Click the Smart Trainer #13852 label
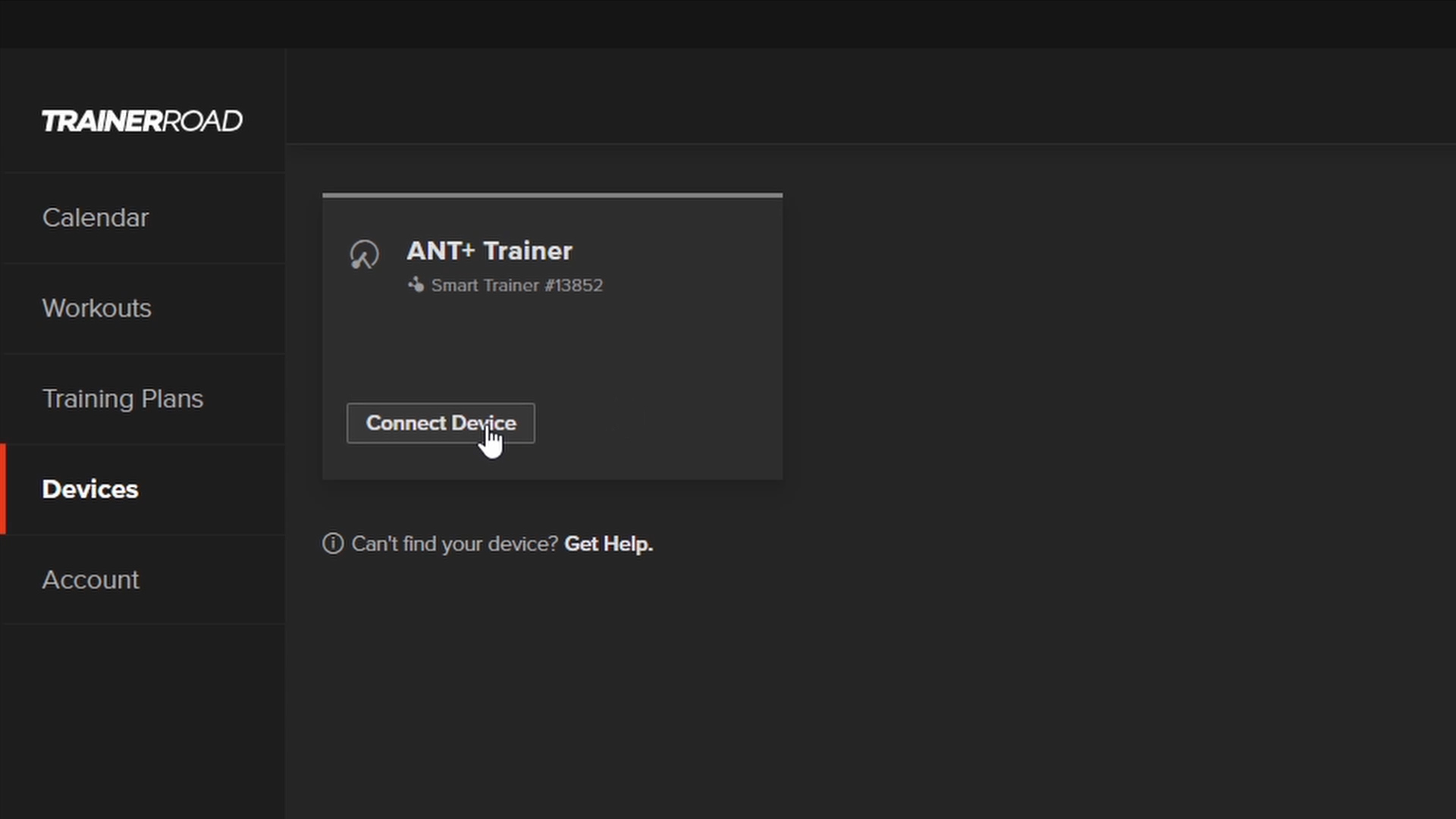The image size is (1456, 819). point(517,286)
